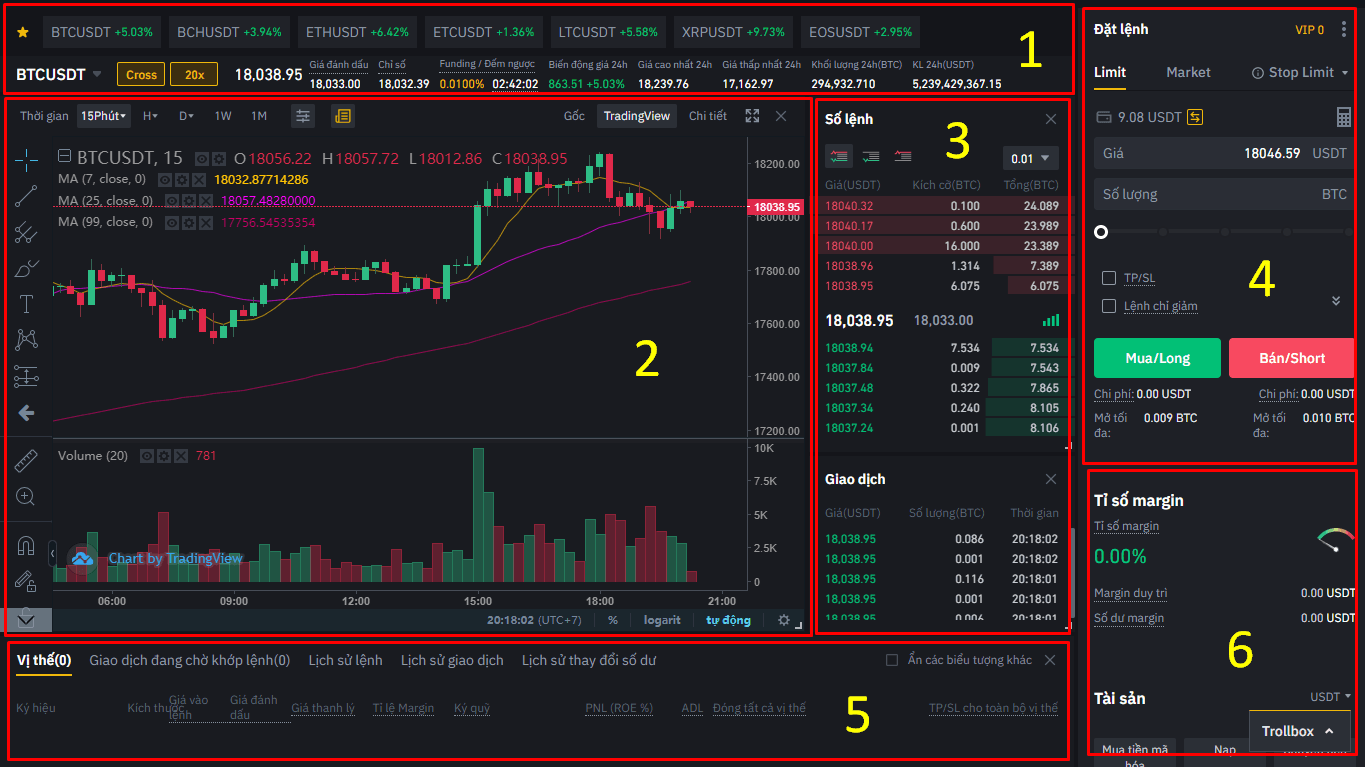Click the yellow news scroll icon
This screenshot has height=767, width=1365.
pyautogui.click(x=343, y=116)
